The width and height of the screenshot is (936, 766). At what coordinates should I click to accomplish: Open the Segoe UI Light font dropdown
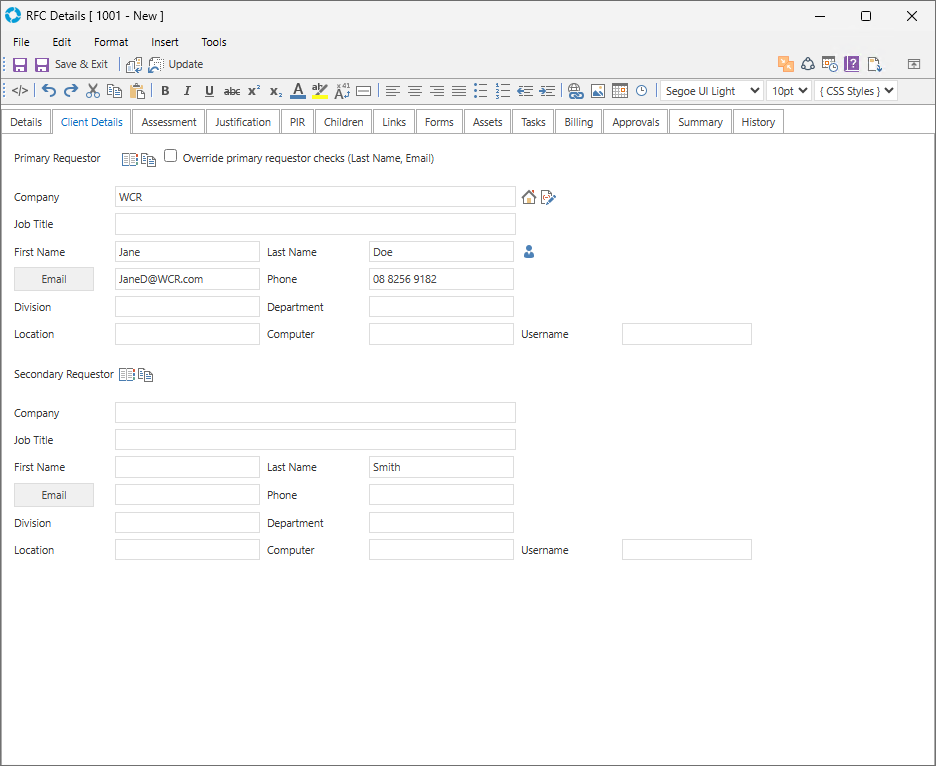pos(711,91)
